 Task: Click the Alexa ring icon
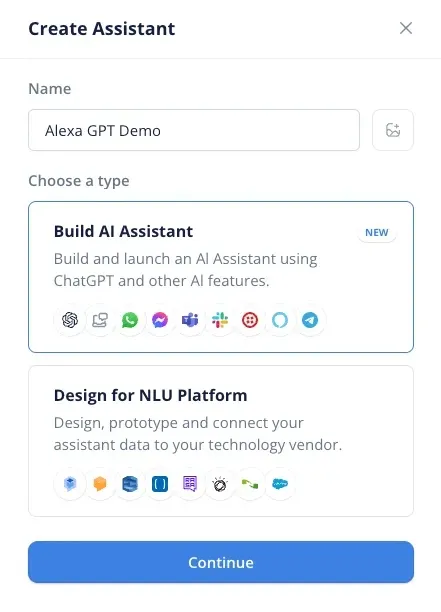280,320
